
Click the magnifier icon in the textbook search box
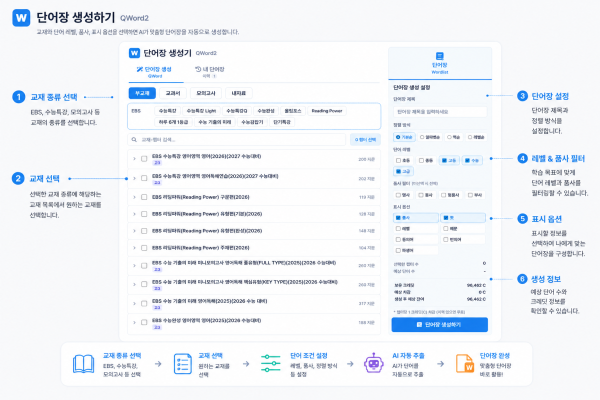(x=134, y=140)
